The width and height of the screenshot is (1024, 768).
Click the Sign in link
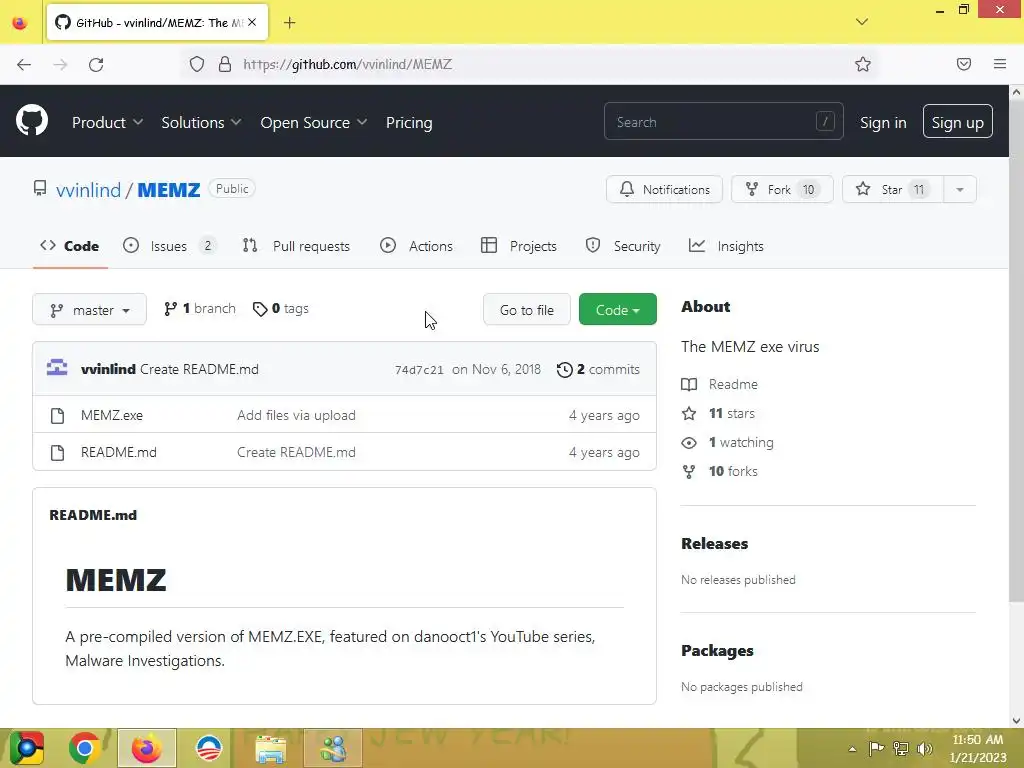coord(883,123)
